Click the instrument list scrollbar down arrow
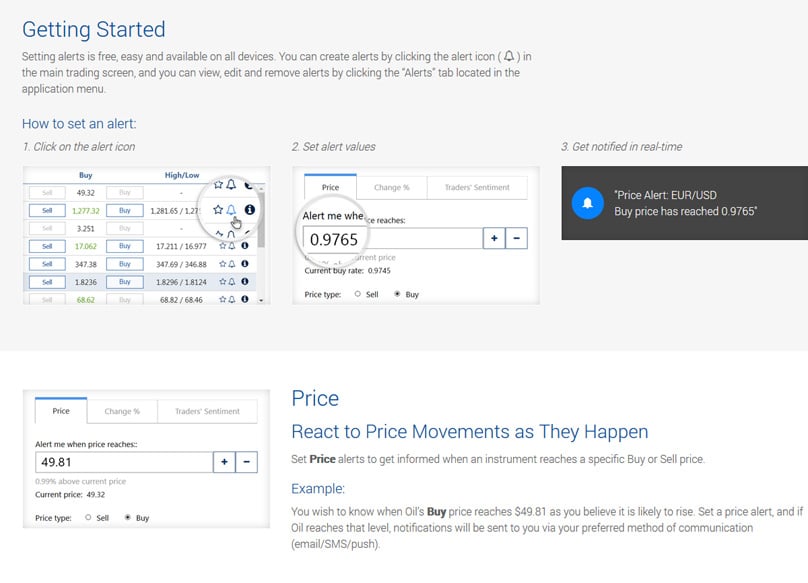Image resolution: width=808 pixels, height=583 pixels. pos(261,300)
